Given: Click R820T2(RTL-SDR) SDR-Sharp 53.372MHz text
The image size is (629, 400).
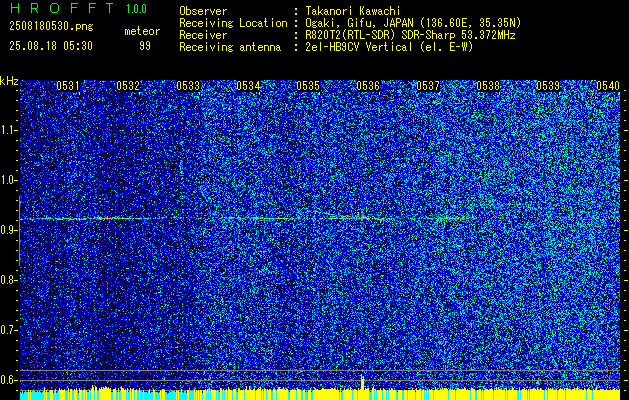Looking at the screenshot, I should 410,35.
